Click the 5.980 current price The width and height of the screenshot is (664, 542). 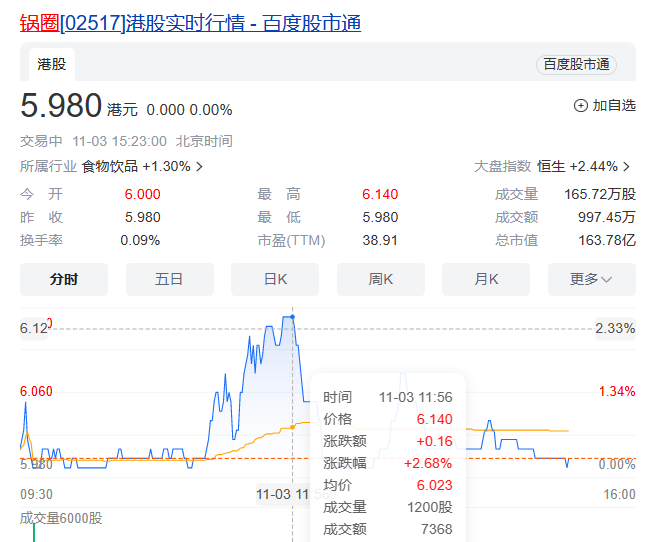coord(61,105)
